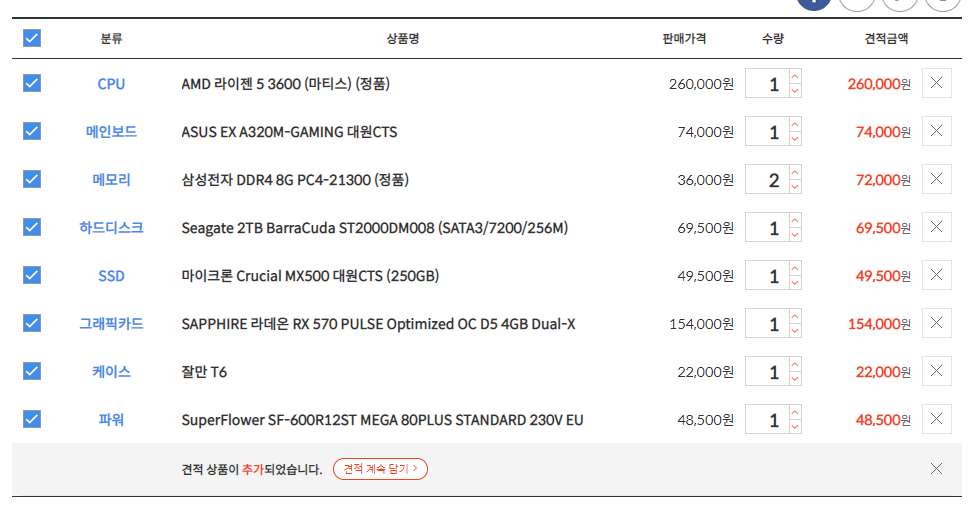Image resolution: width=971 pixels, height=517 pixels.
Task: Remove the CPU row with X icon
Action: tap(936, 83)
